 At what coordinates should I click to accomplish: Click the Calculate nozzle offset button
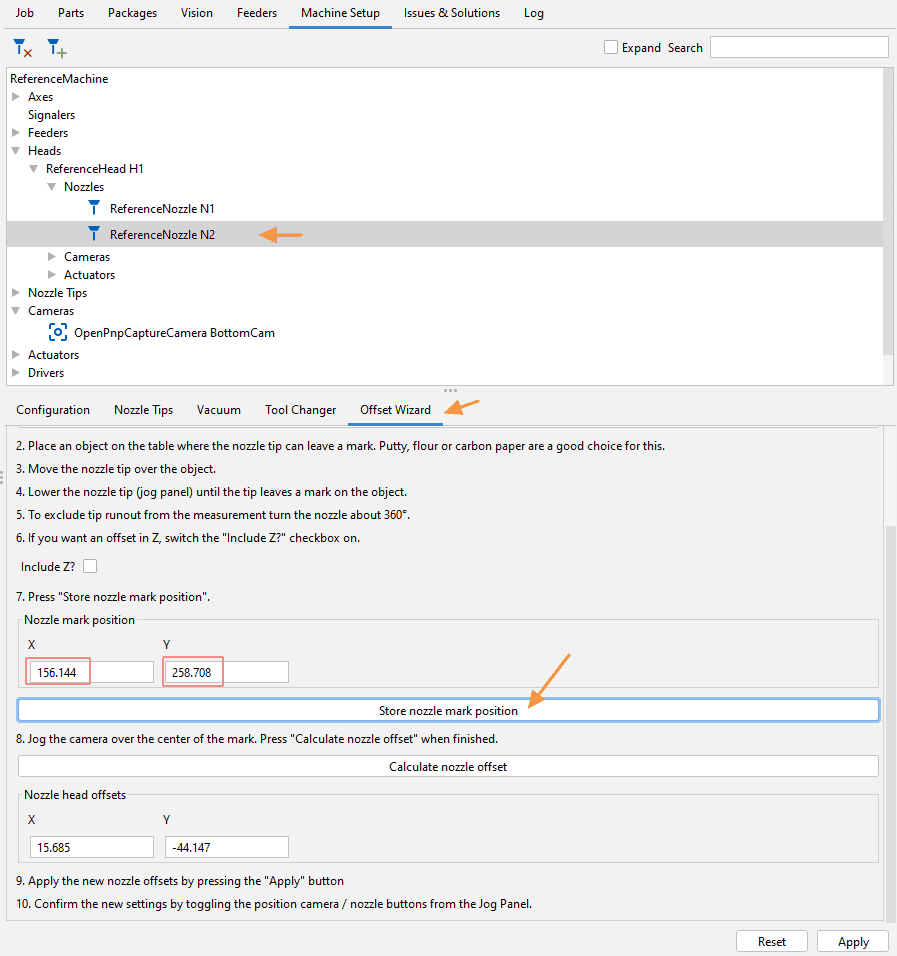coord(448,767)
